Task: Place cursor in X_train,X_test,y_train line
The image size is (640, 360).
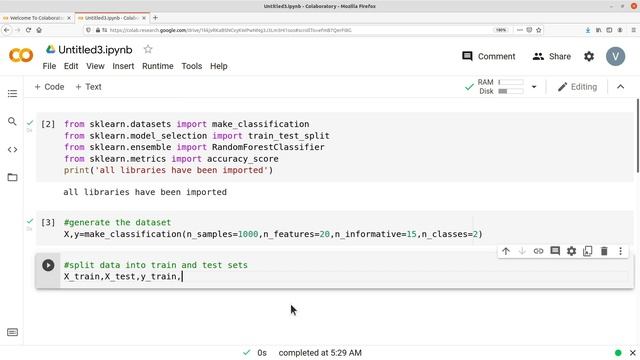Action: (122, 277)
